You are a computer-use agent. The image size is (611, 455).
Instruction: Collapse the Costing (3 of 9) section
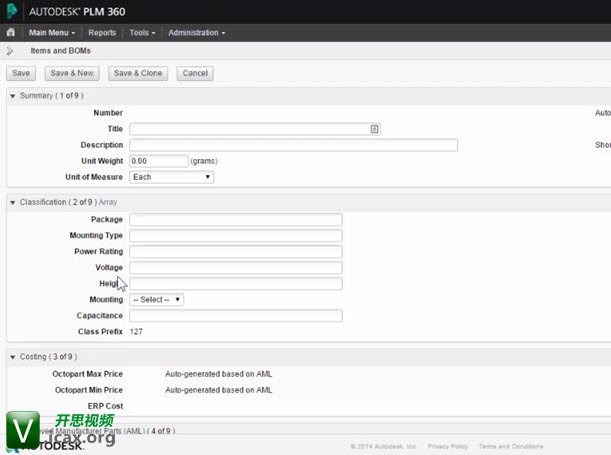(x=12, y=357)
